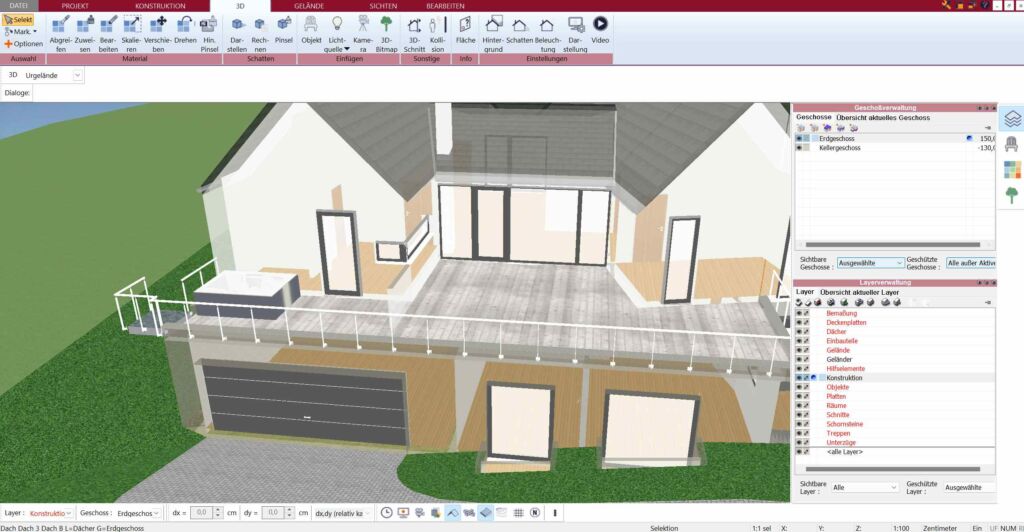Open the Geschoss Erdgeschoss dropdown in status bar
Image resolution: width=1024 pixels, height=532 pixels.
138,513
